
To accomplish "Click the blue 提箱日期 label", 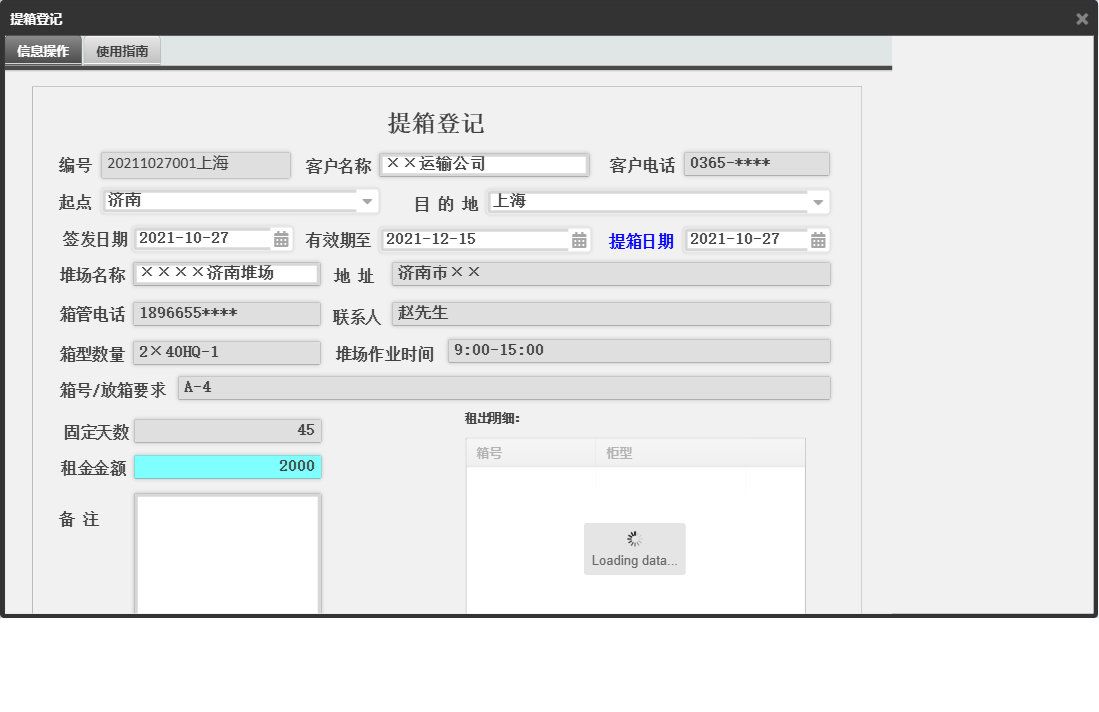I will click(x=640, y=239).
